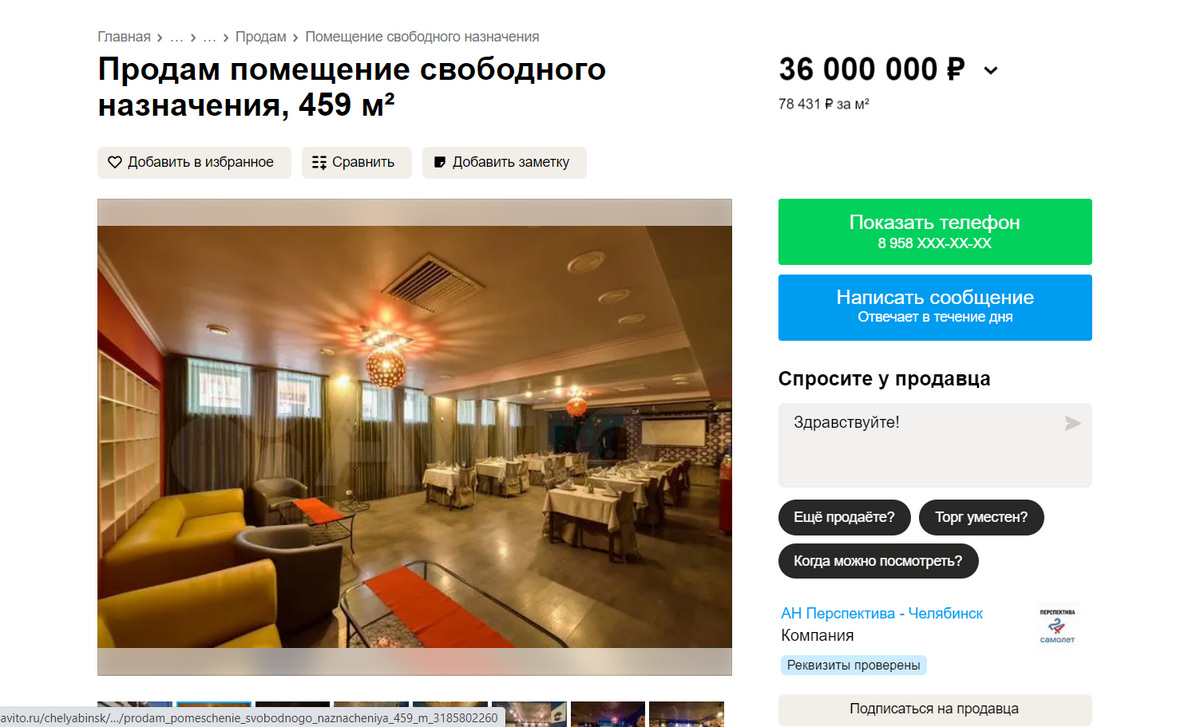Click Написать сообщение button
The image size is (1200, 727).
(935, 307)
